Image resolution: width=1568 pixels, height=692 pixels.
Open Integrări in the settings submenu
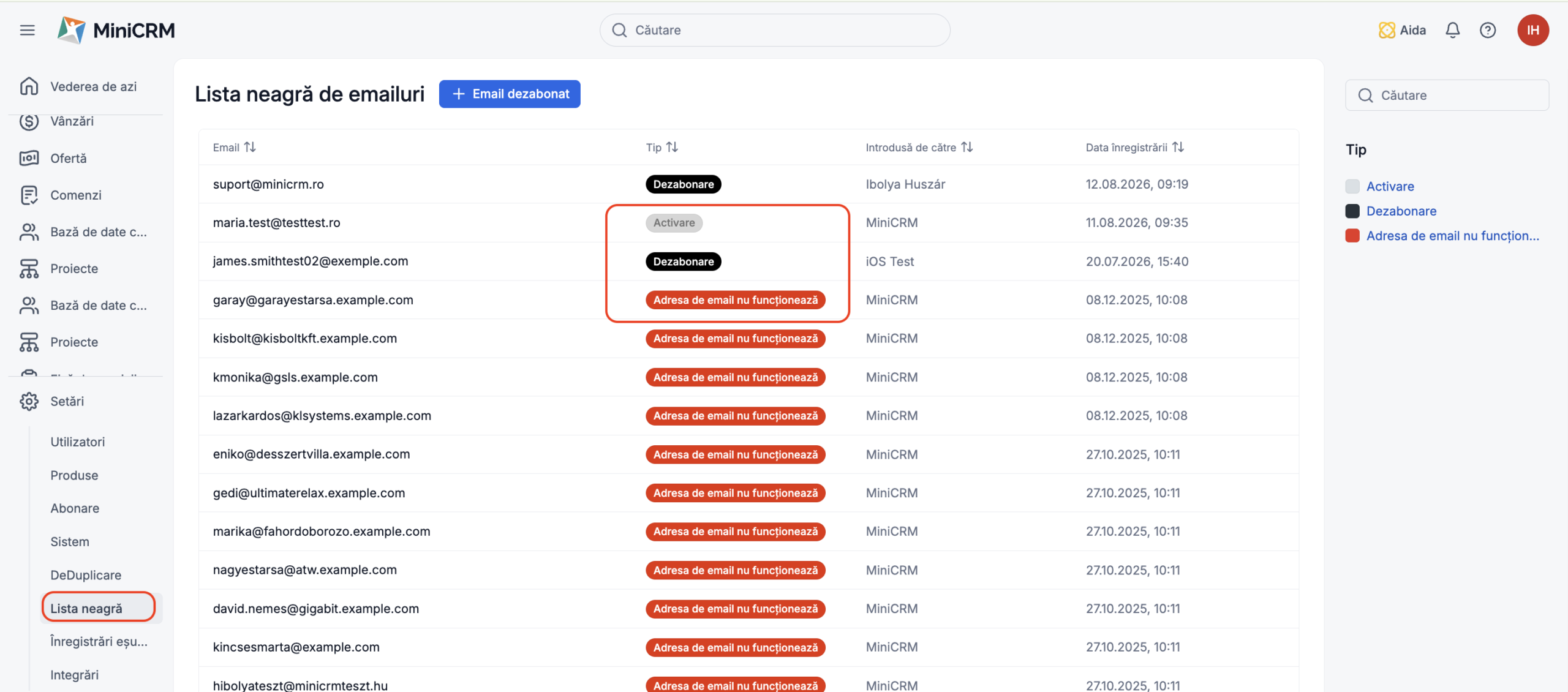coord(74,675)
